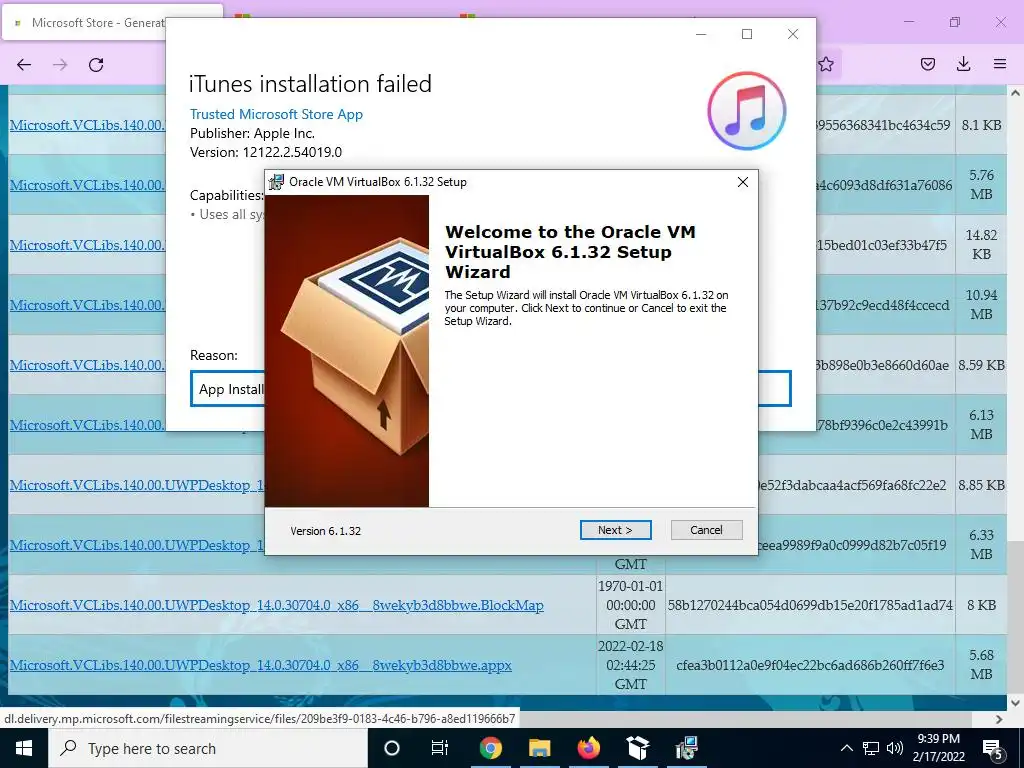The image size is (1024, 768).
Task: Select the 5.68 MB size cell
Action: coord(981,665)
